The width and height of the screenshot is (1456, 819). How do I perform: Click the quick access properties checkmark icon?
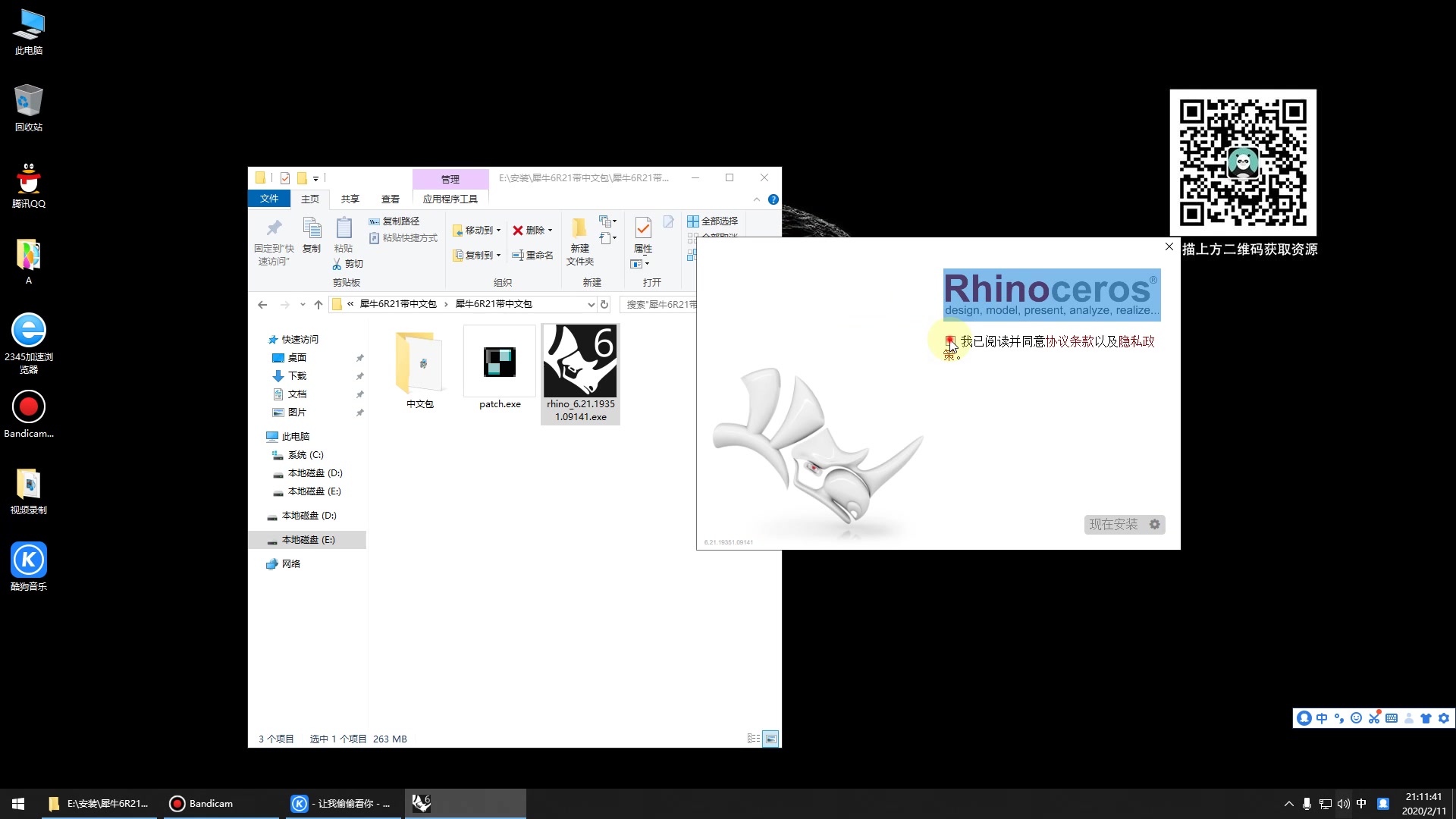click(x=285, y=178)
